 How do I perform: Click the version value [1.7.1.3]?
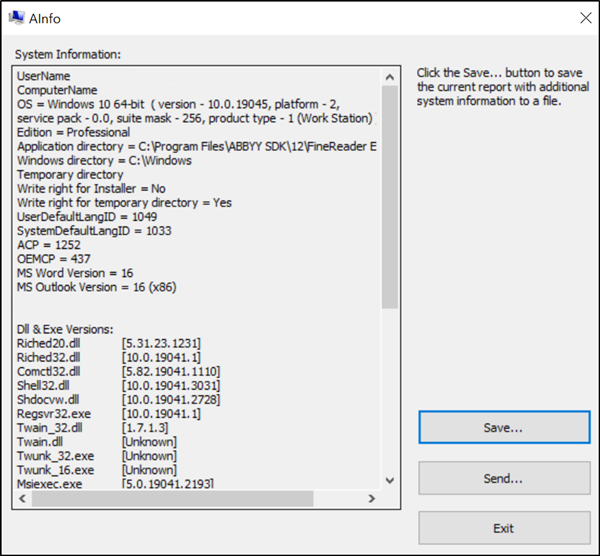pos(145,428)
